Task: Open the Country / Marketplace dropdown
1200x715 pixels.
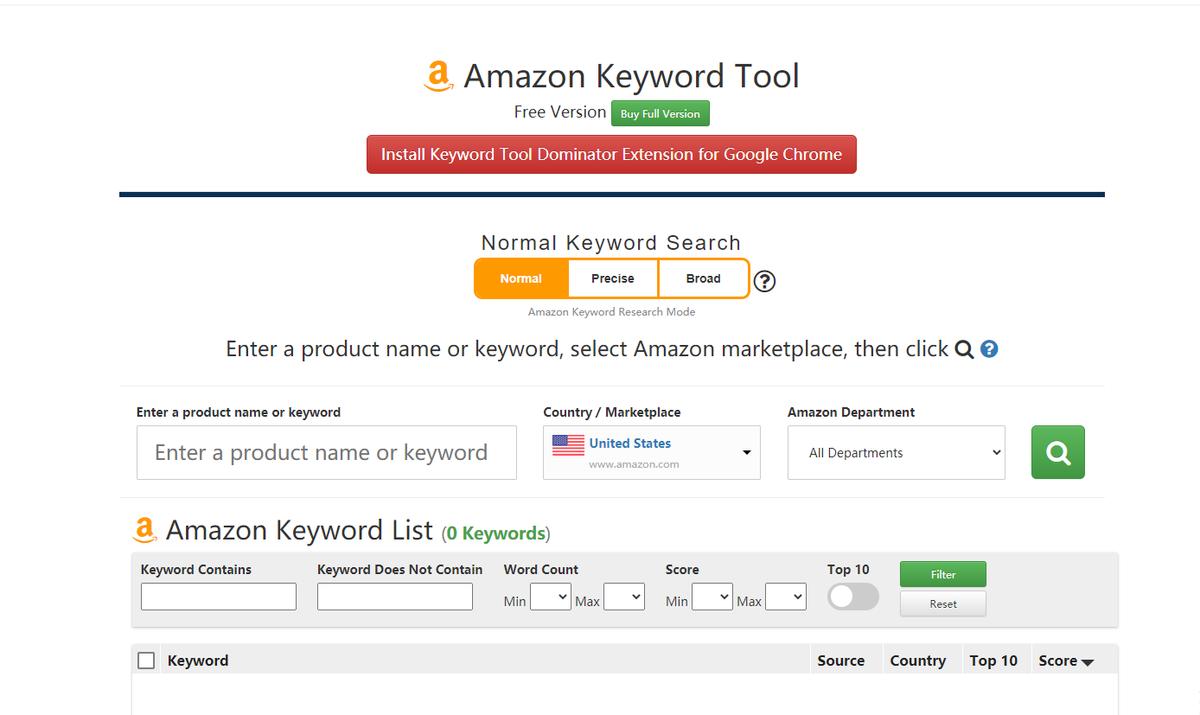Action: [651, 453]
